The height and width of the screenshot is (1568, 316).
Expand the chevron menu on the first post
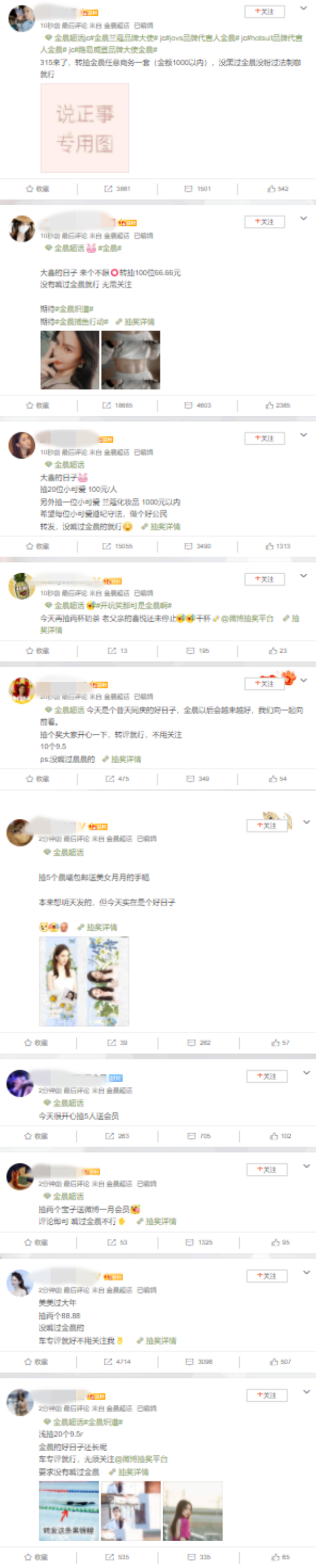(x=303, y=8)
